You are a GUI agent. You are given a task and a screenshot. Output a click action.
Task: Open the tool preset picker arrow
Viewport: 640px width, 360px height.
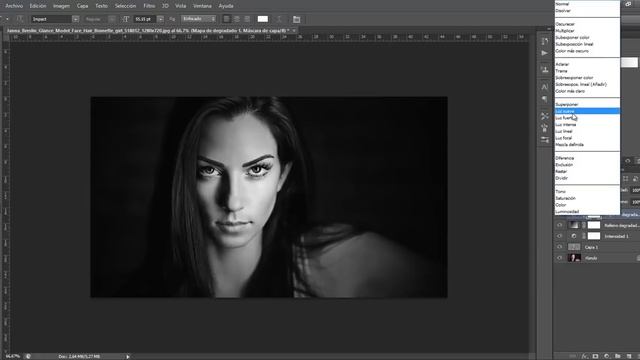click(x=7, y=19)
